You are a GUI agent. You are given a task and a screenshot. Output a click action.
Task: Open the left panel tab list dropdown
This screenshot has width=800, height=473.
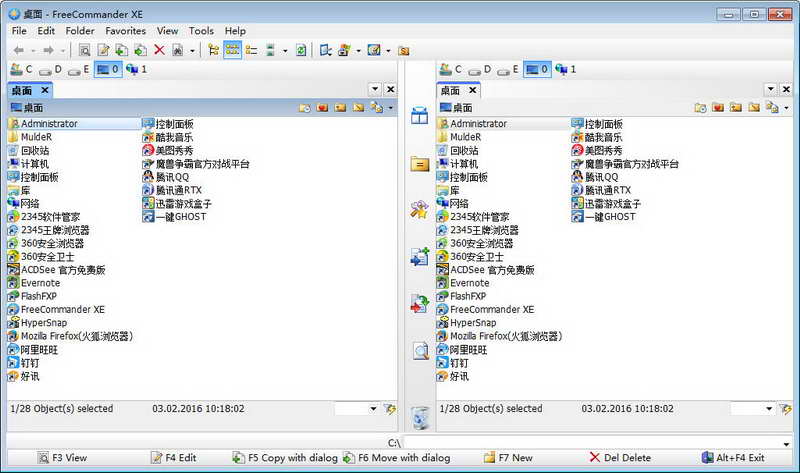click(375, 89)
